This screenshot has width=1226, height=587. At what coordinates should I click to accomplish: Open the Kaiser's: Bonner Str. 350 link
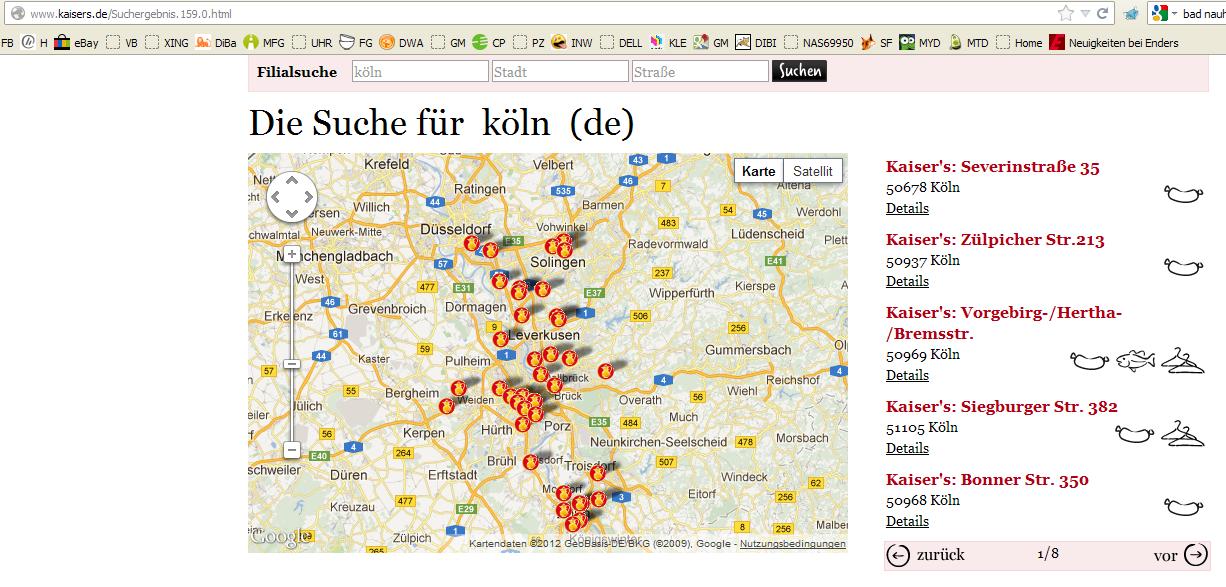tap(987, 480)
